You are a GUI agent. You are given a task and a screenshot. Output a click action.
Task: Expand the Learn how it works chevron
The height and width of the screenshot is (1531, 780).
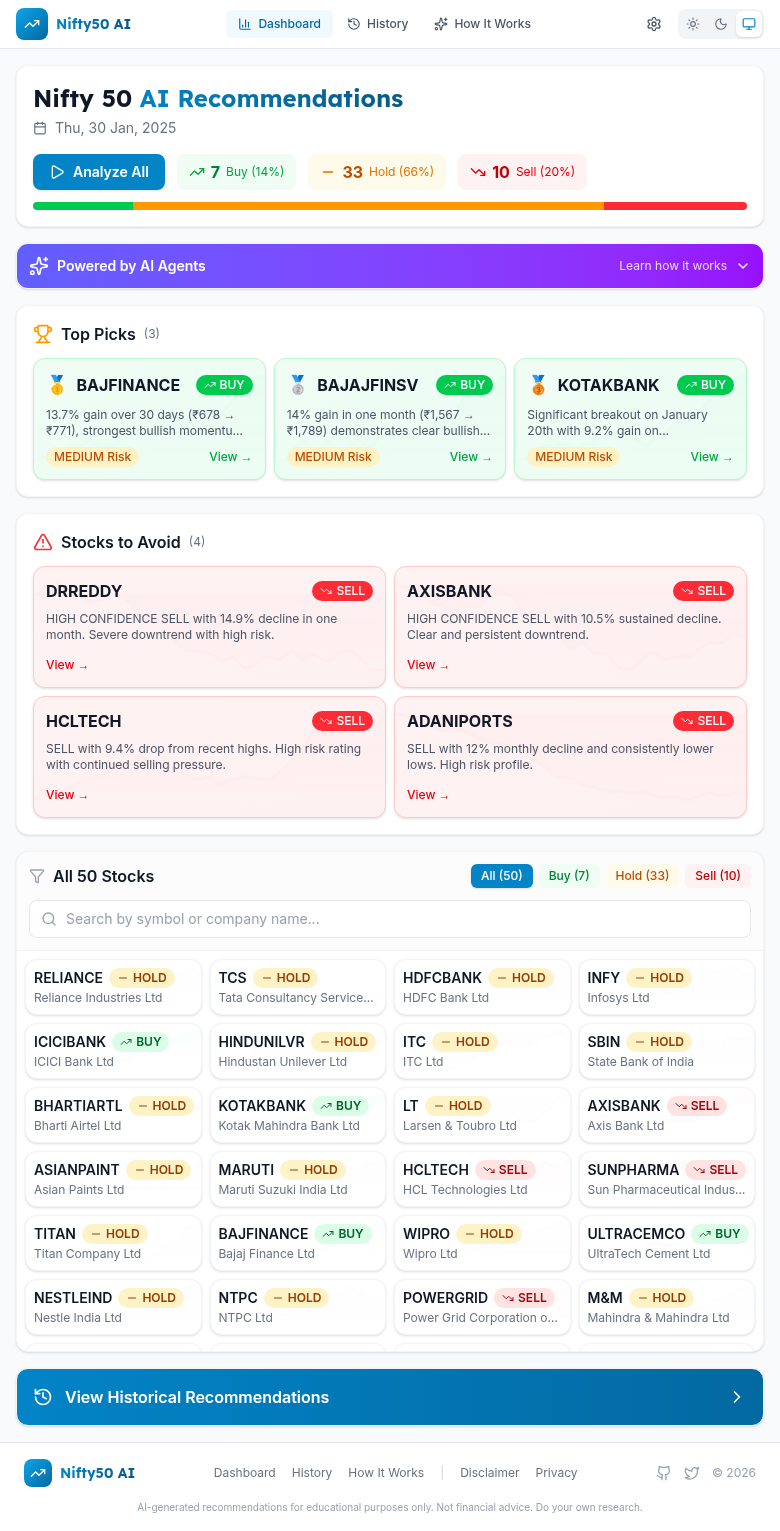click(743, 266)
